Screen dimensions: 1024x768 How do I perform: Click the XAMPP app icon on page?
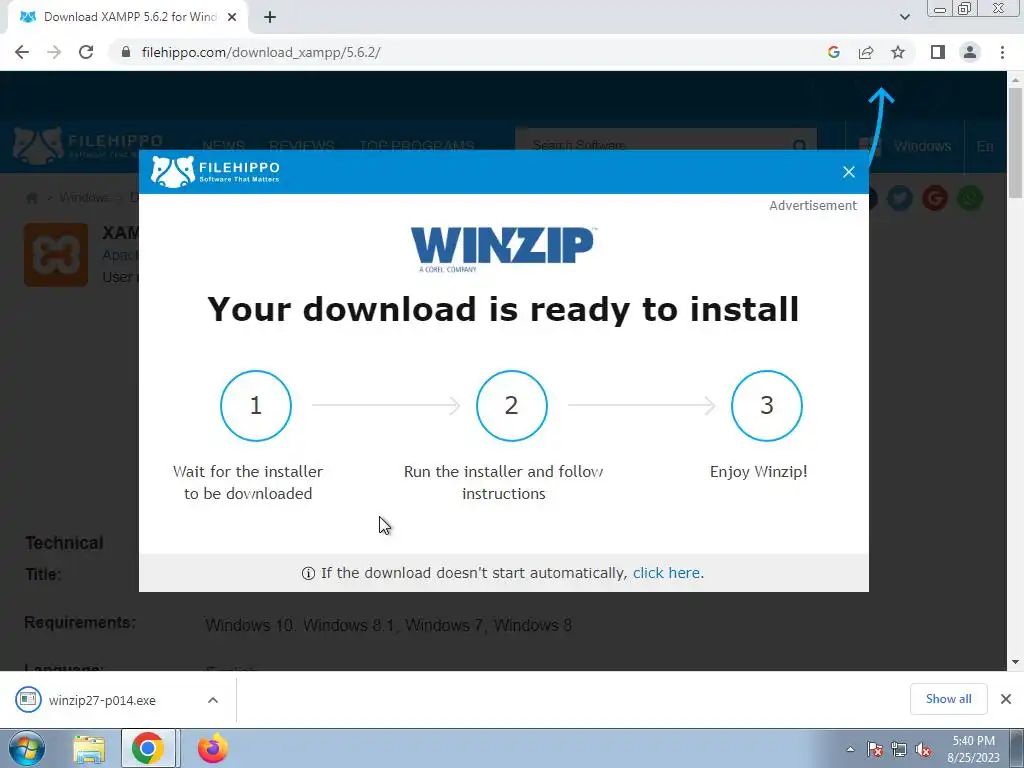(x=56, y=255)
